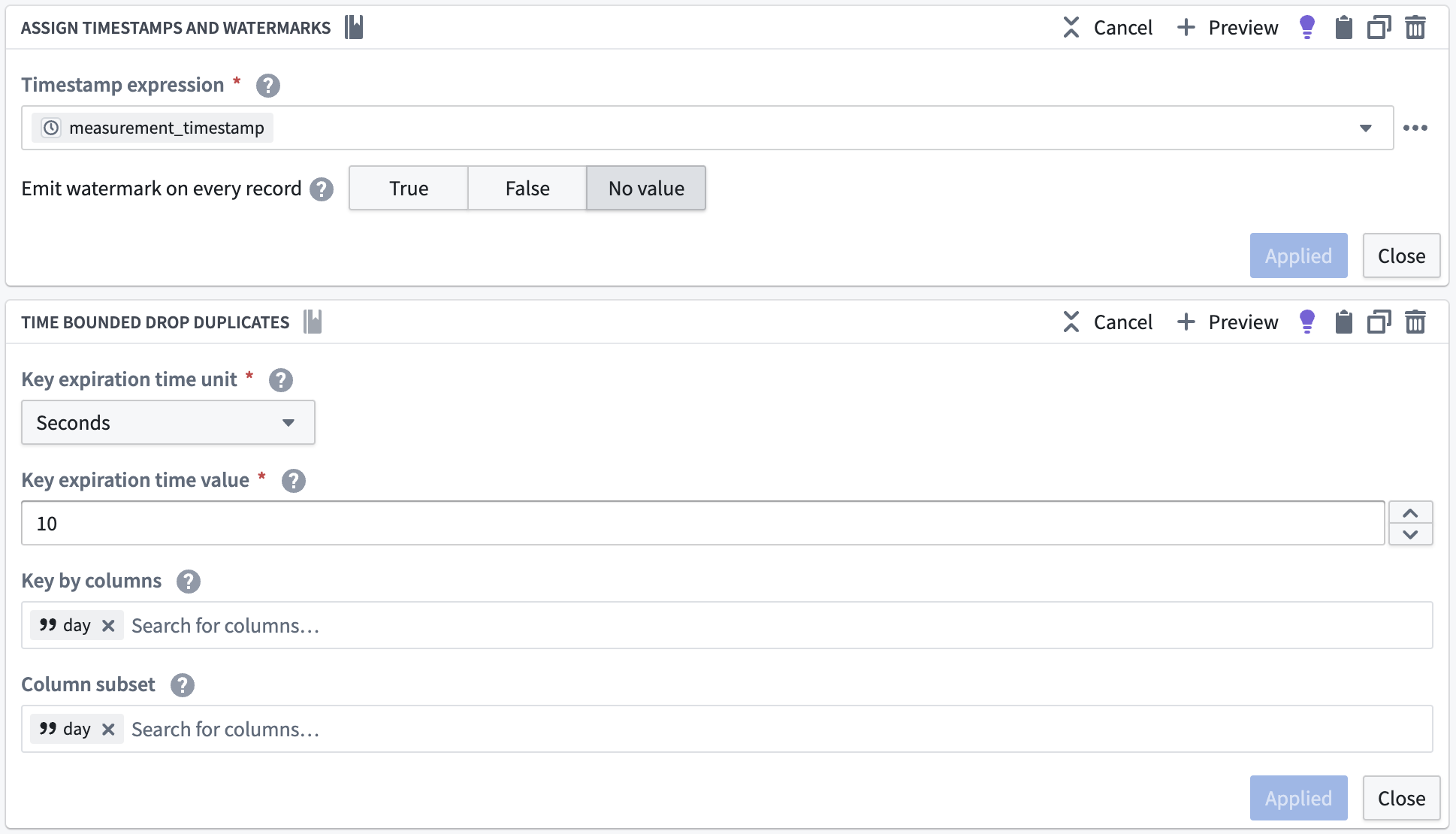This screenshot has width=1456, height=834.
Task: Click clipboard paste icon in Assign Timestamps header
Action: click(x=1344, y=28)
